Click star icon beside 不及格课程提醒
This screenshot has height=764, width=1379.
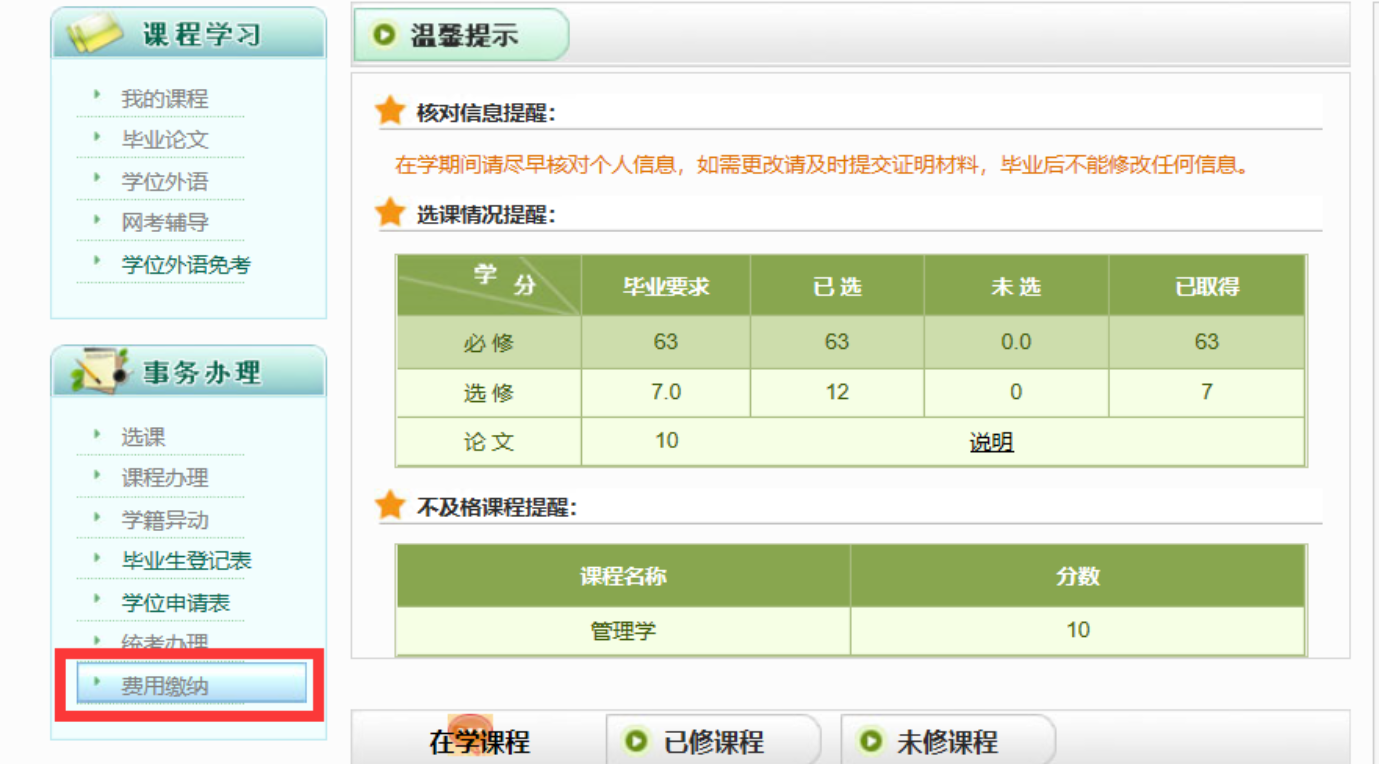pyautogui.click(x=390, y=506)
